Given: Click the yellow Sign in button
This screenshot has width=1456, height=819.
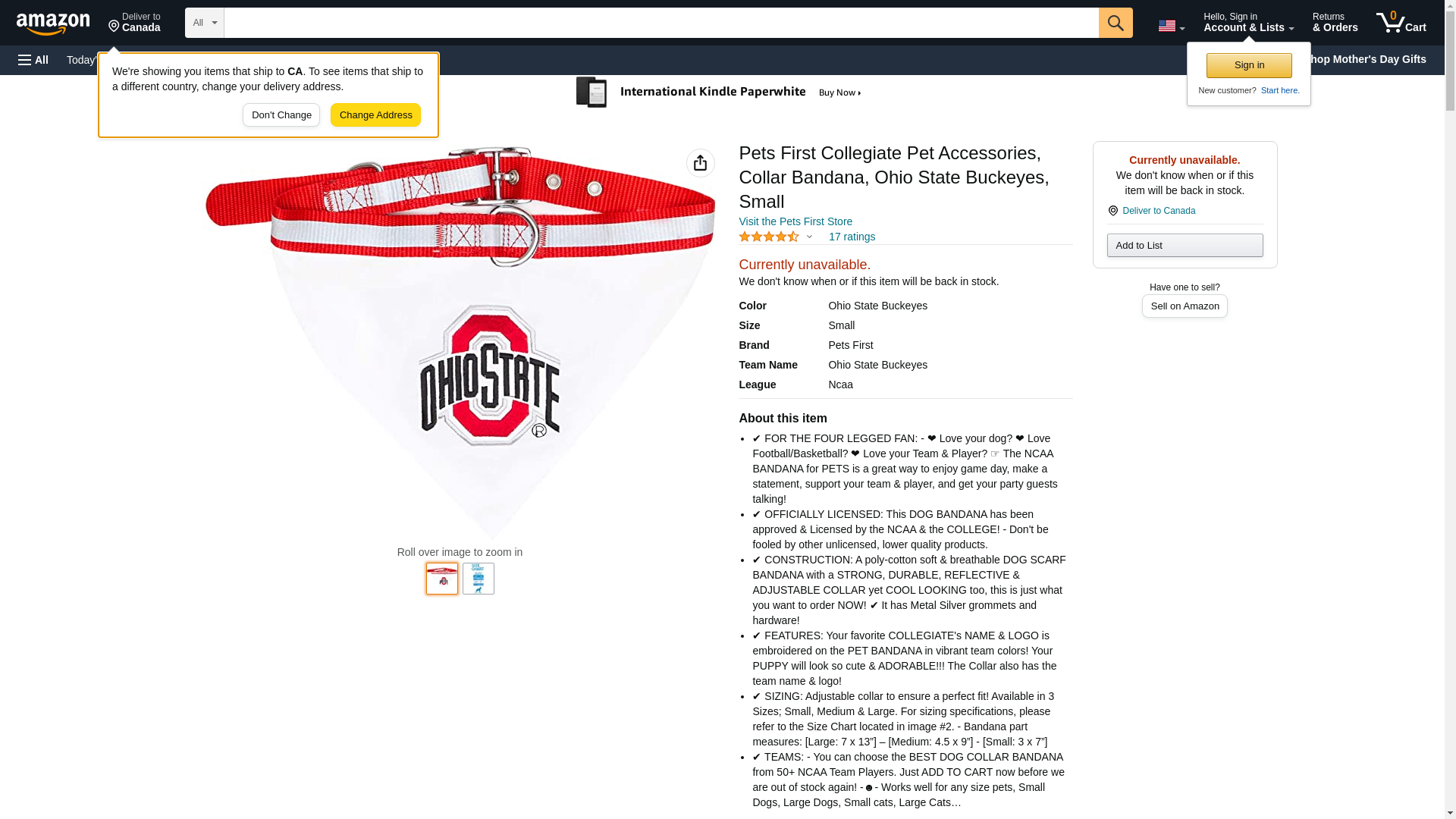Looking at the screenshot, I should tap(1249, 65).
